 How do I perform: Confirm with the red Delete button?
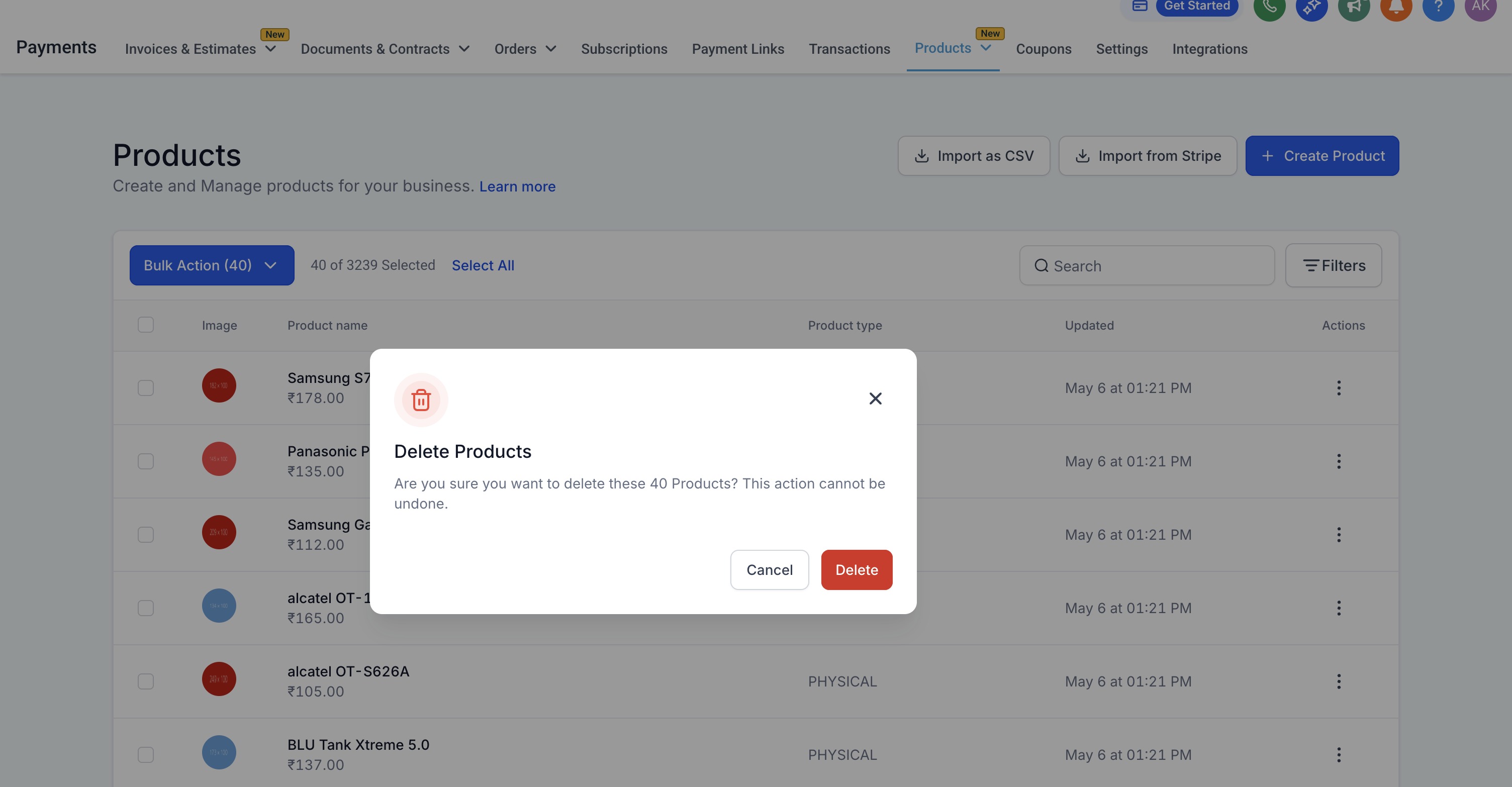[x=857, y=570]
